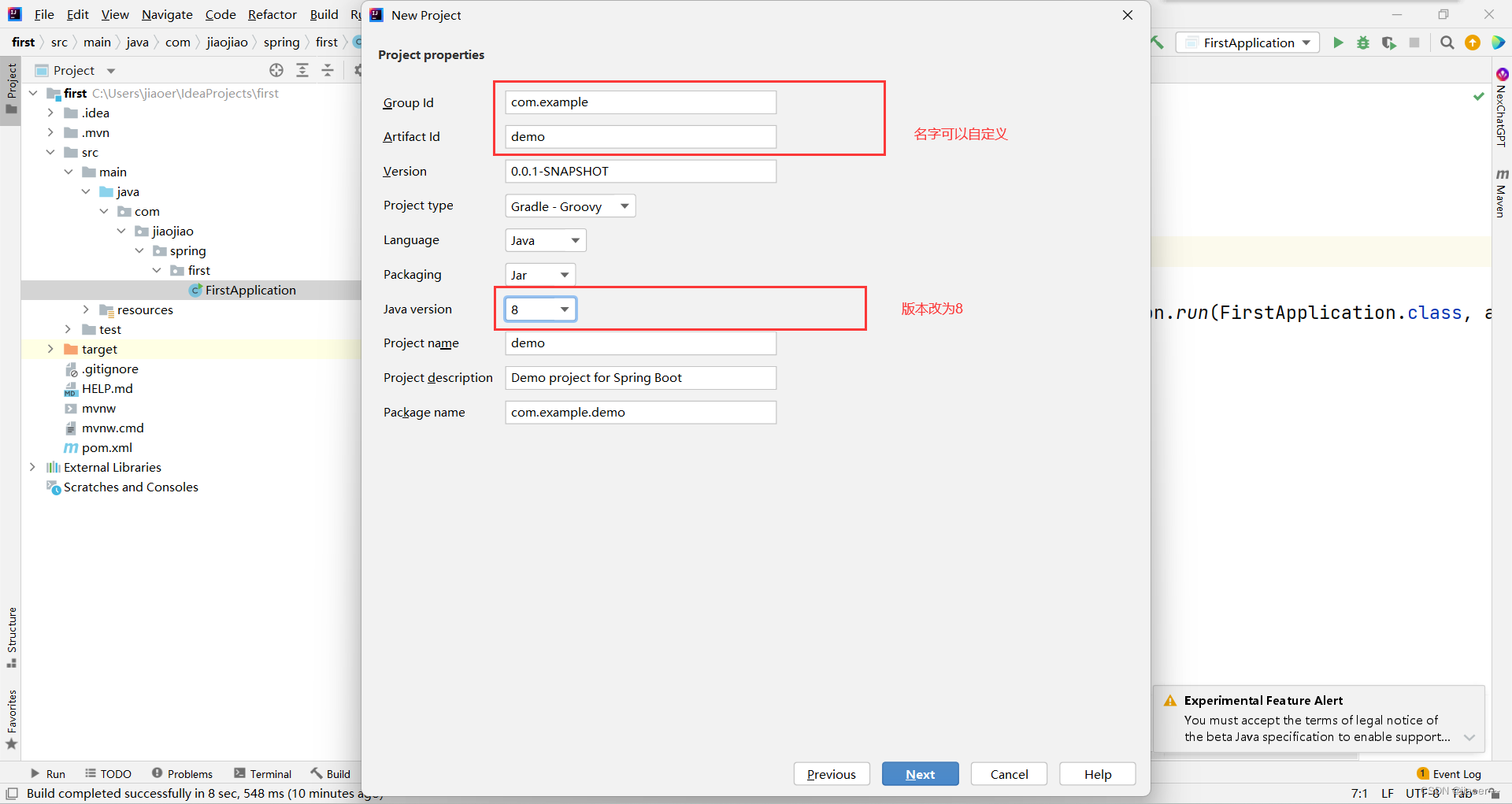The width and height of the screenshot is (1512, 804).
Task: Select HELP.md file in project tree
Action: 107,388
